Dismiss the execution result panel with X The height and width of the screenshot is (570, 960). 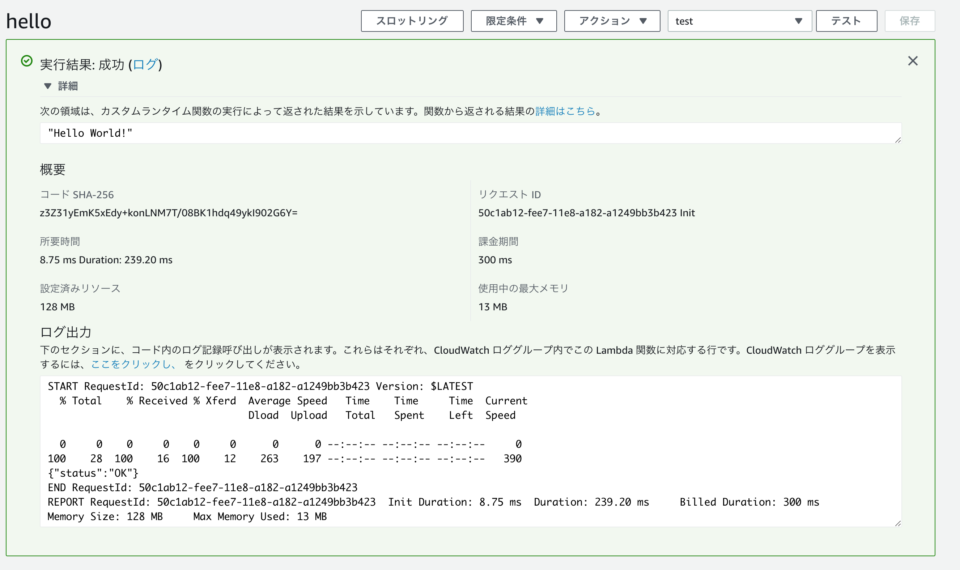pos(912,61)
